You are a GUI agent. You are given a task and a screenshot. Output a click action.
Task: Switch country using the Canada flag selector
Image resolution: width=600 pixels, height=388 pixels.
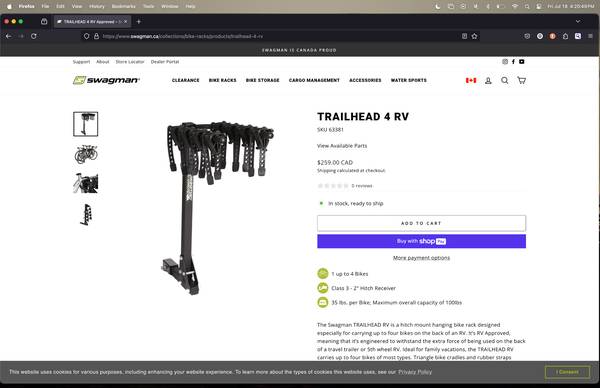point(471,80)
